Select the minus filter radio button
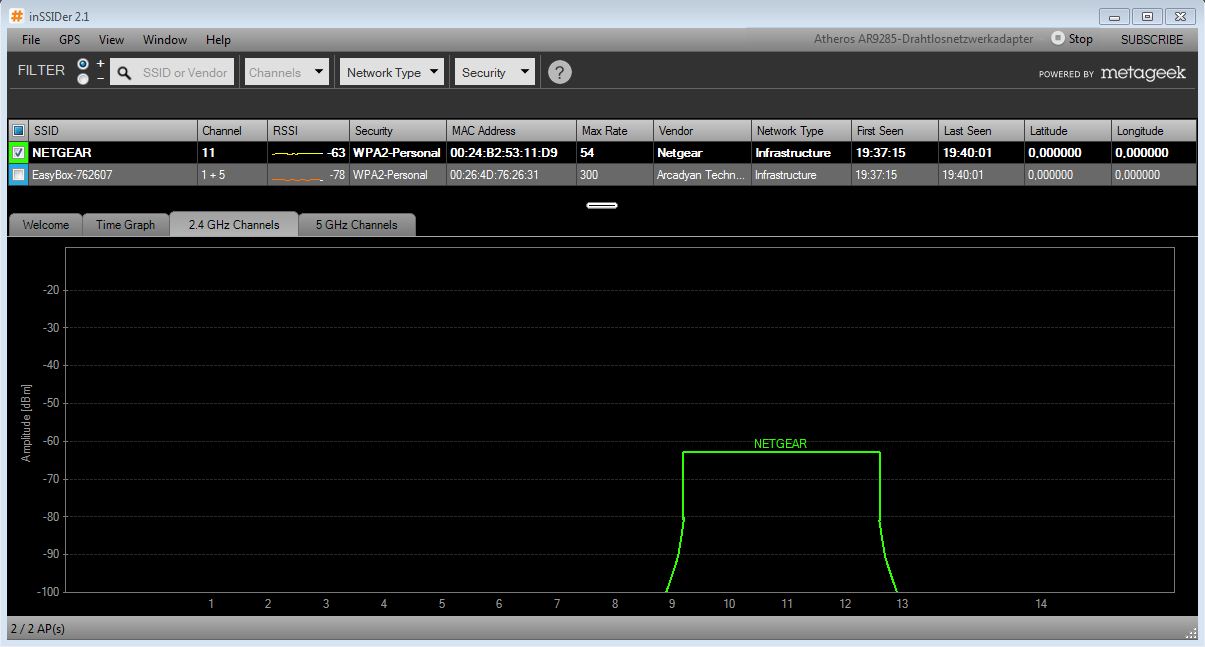 point(83,78)
